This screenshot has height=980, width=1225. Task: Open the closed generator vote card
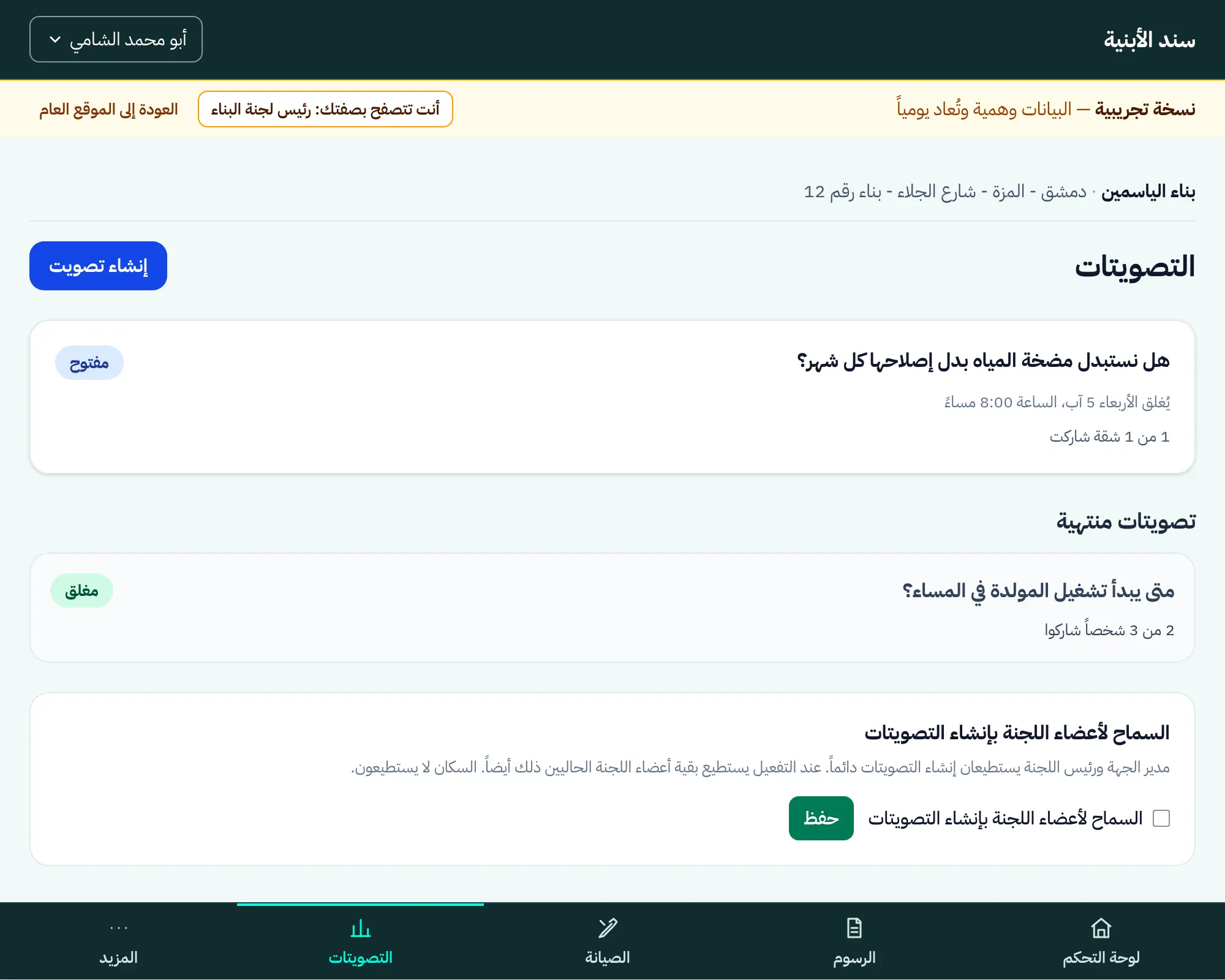pyautogui.click(x=612, y=608)
